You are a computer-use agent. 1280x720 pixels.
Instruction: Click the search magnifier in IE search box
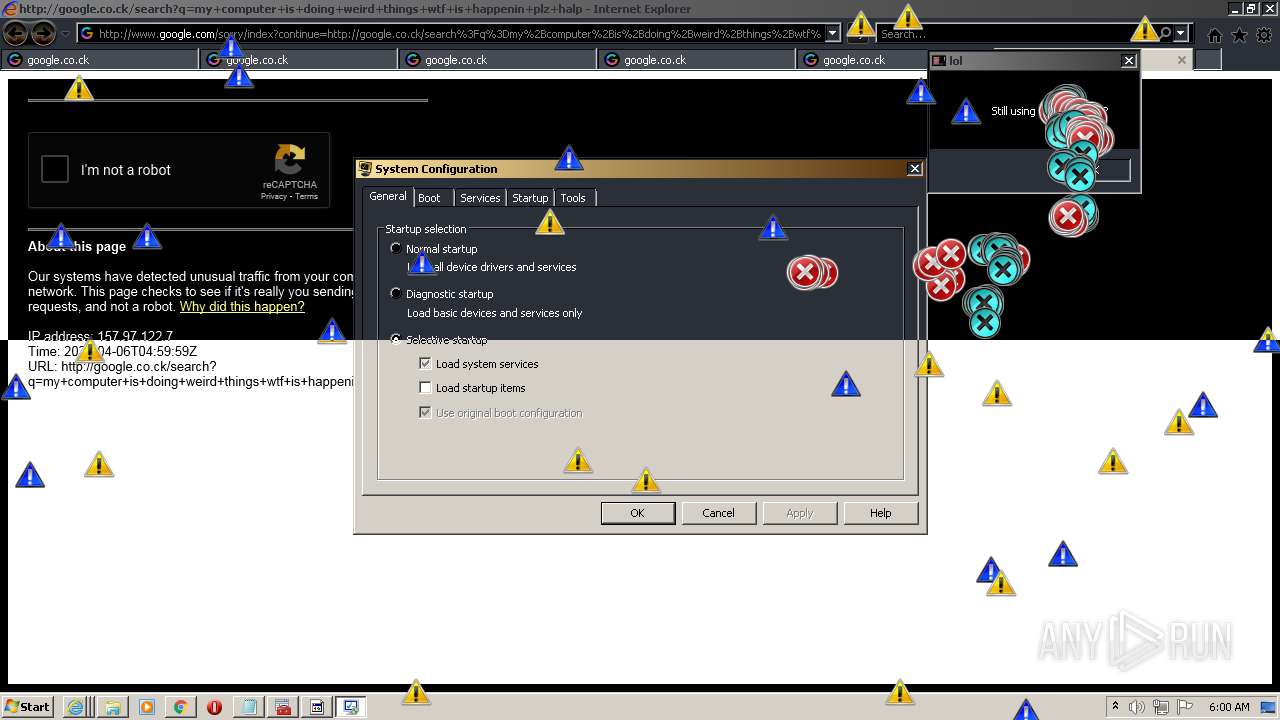[1164, 34]
